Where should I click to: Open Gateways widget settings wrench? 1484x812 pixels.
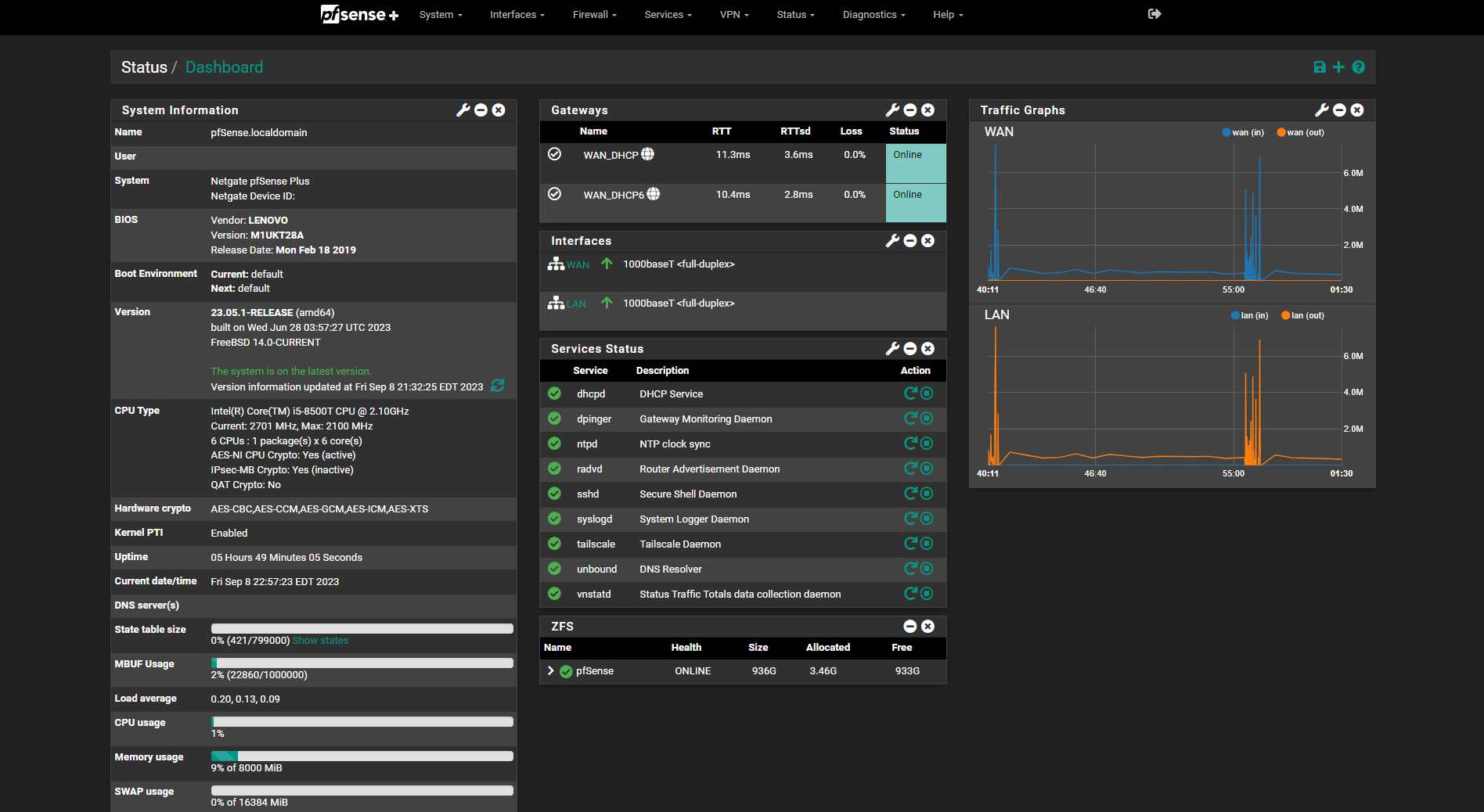coord(892,110)
